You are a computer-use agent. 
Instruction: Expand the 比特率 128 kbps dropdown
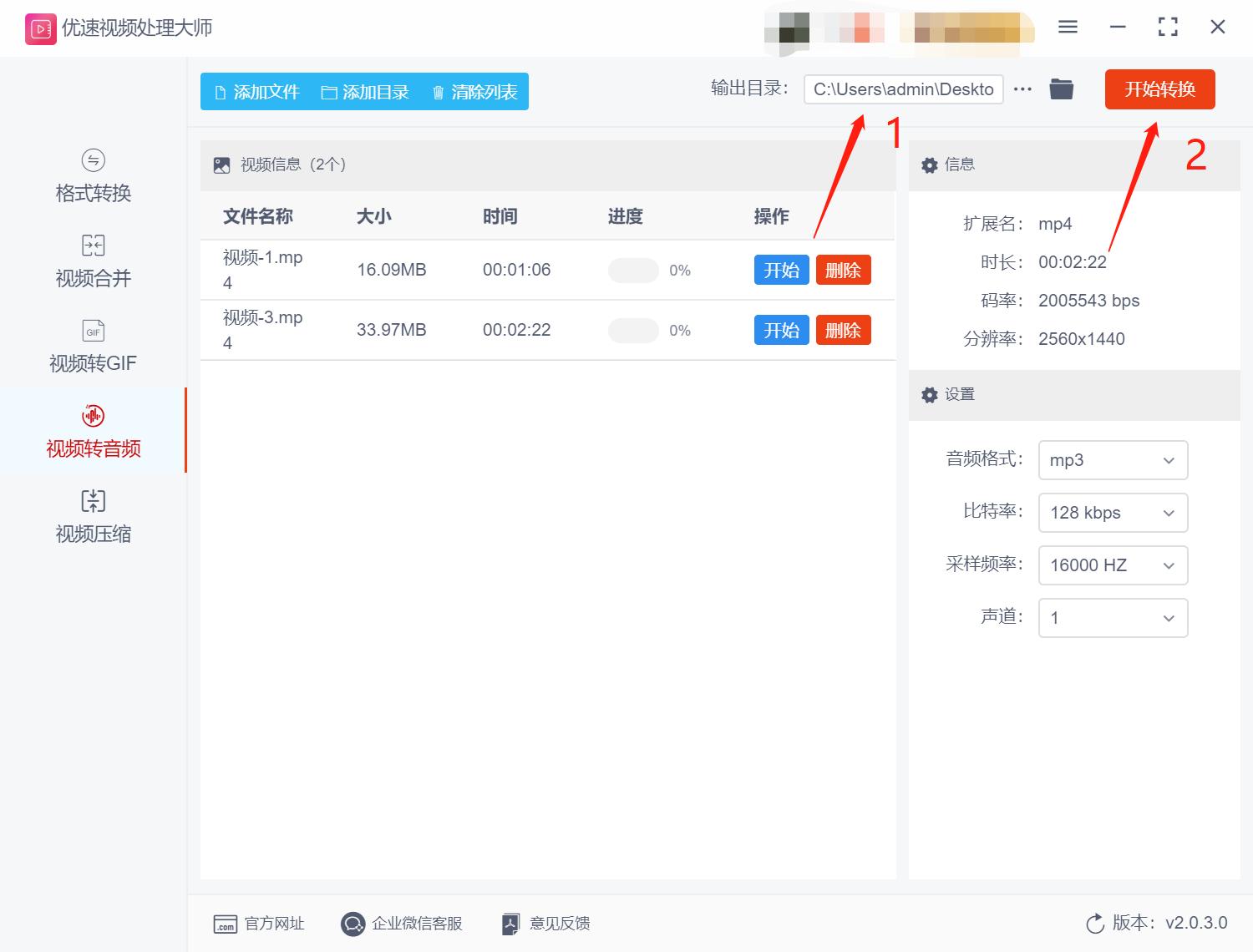[1113, 513]
